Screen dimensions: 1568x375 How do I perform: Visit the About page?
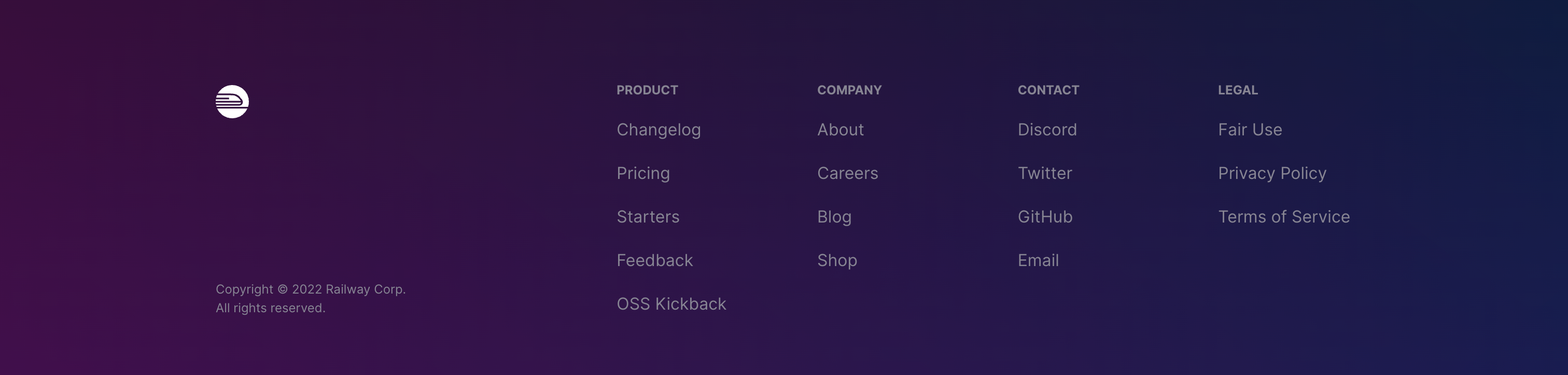840,130
